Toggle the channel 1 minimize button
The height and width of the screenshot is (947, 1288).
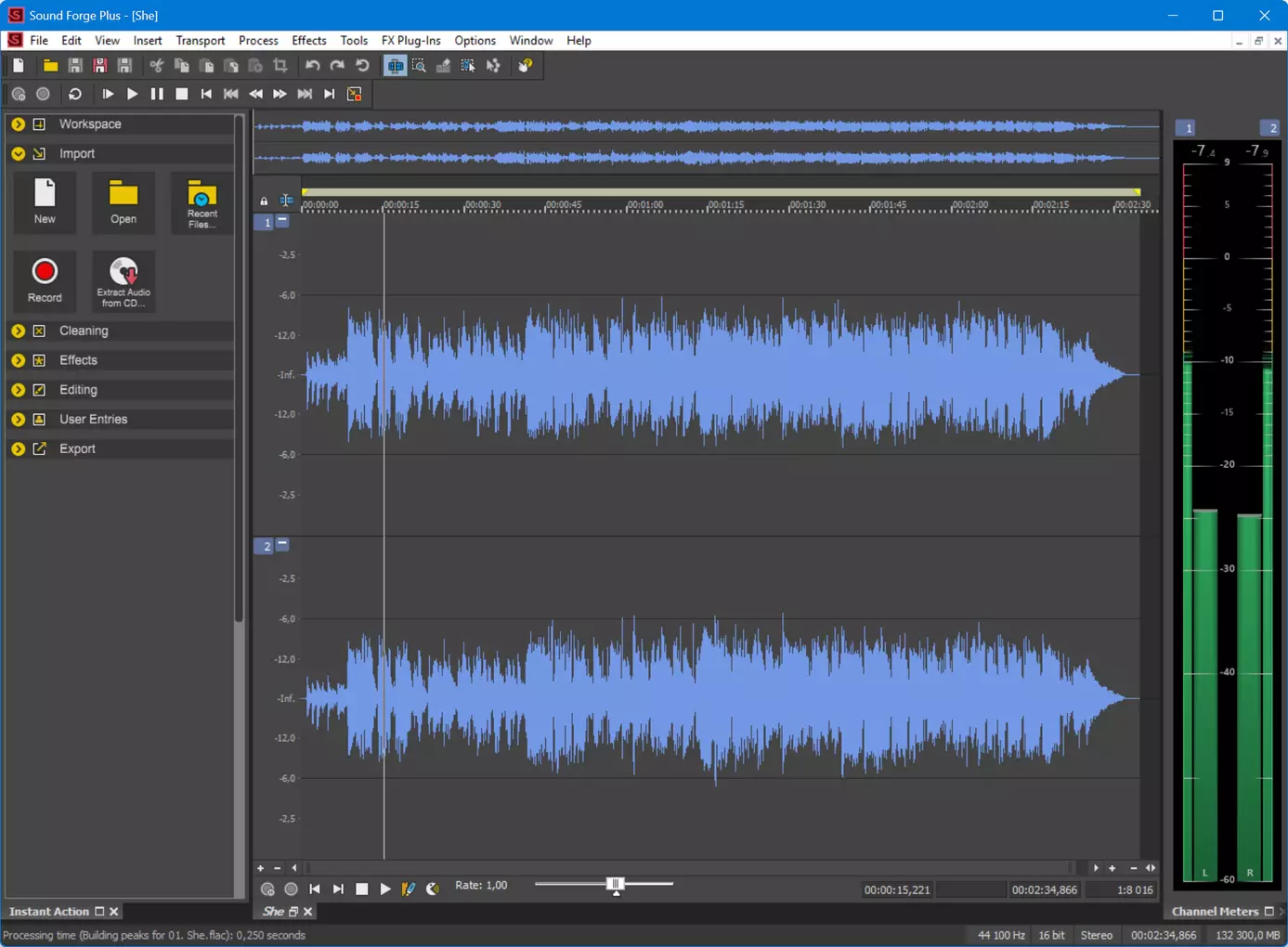282,221
